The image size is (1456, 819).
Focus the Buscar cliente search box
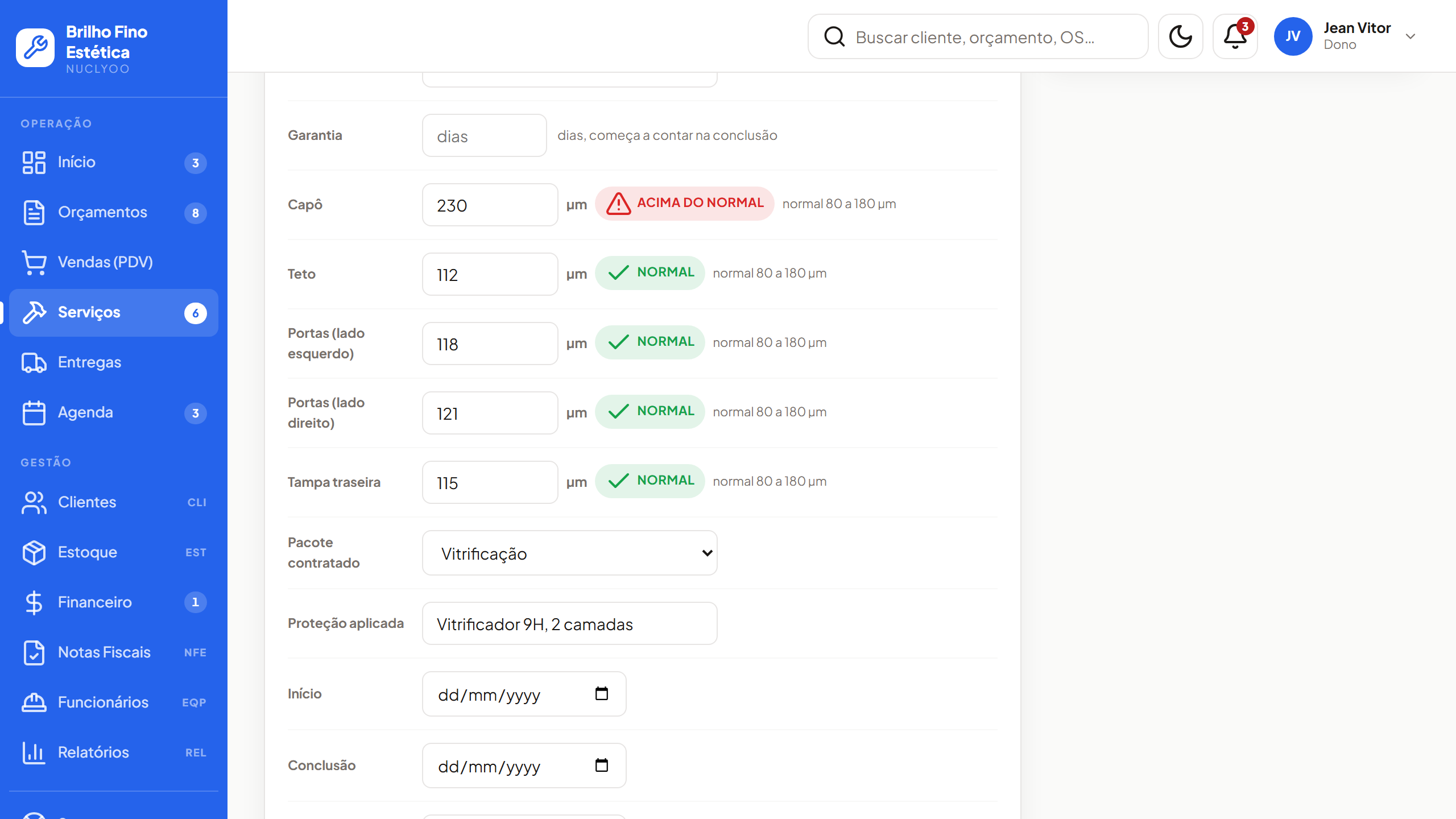(978, 36)
